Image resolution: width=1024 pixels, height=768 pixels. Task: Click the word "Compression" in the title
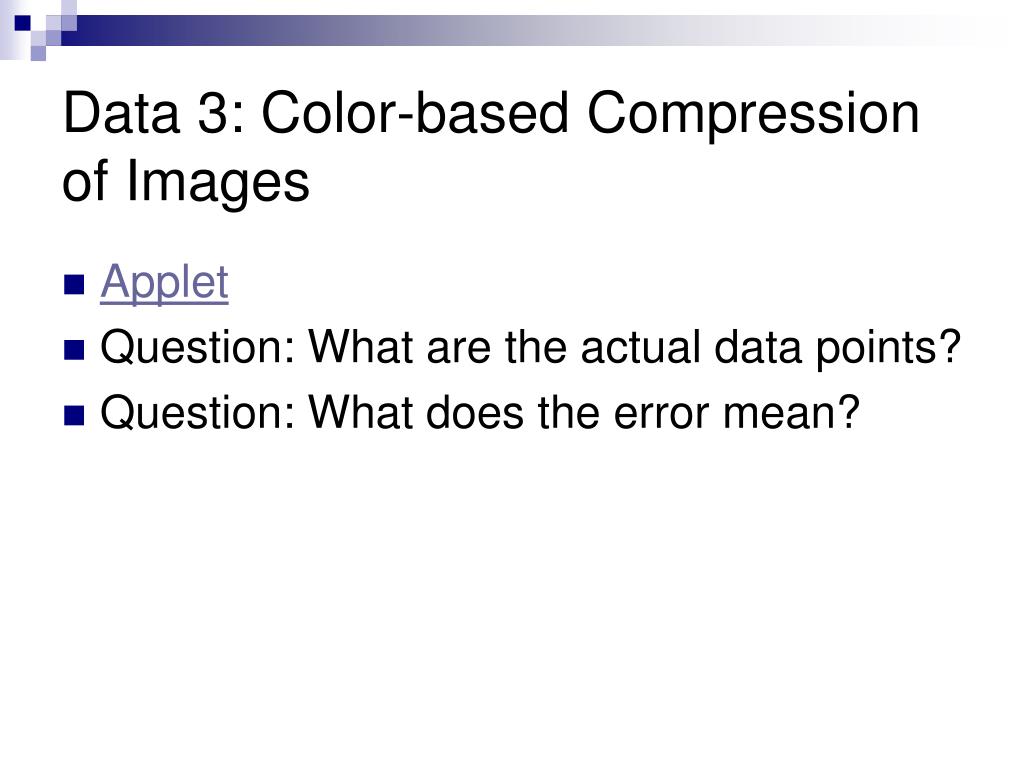754,114
